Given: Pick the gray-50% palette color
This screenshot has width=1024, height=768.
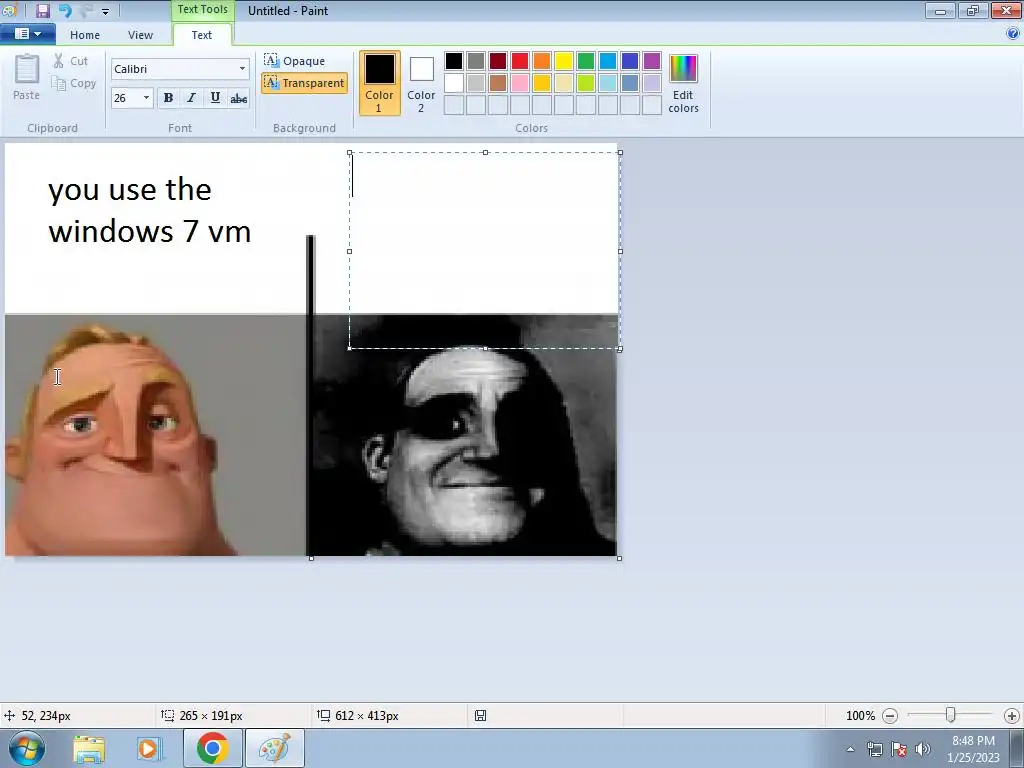Looking at the screenshot, I should coord(476,61).
